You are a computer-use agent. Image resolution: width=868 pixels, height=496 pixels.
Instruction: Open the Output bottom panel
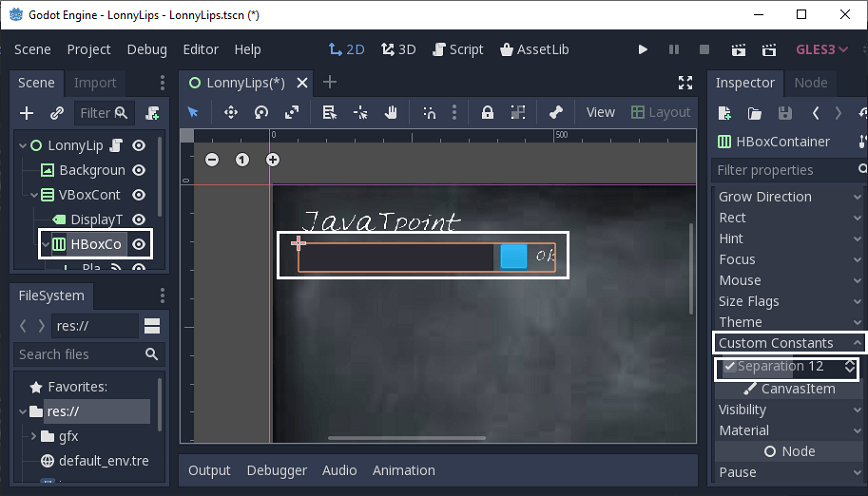[x=209, y=470]
